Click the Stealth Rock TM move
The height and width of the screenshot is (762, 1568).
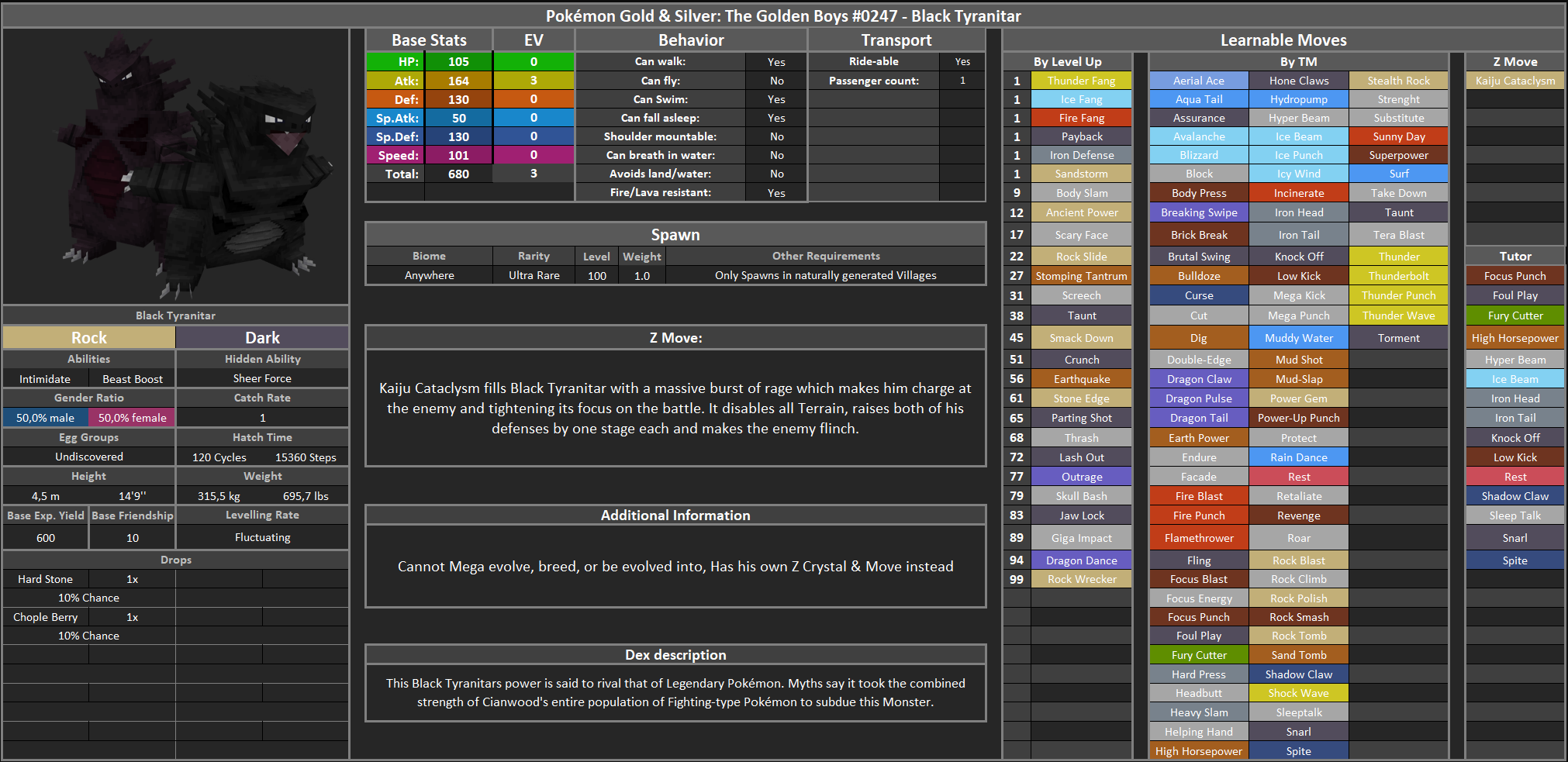pyautogui.click(x=1399, y=81)
